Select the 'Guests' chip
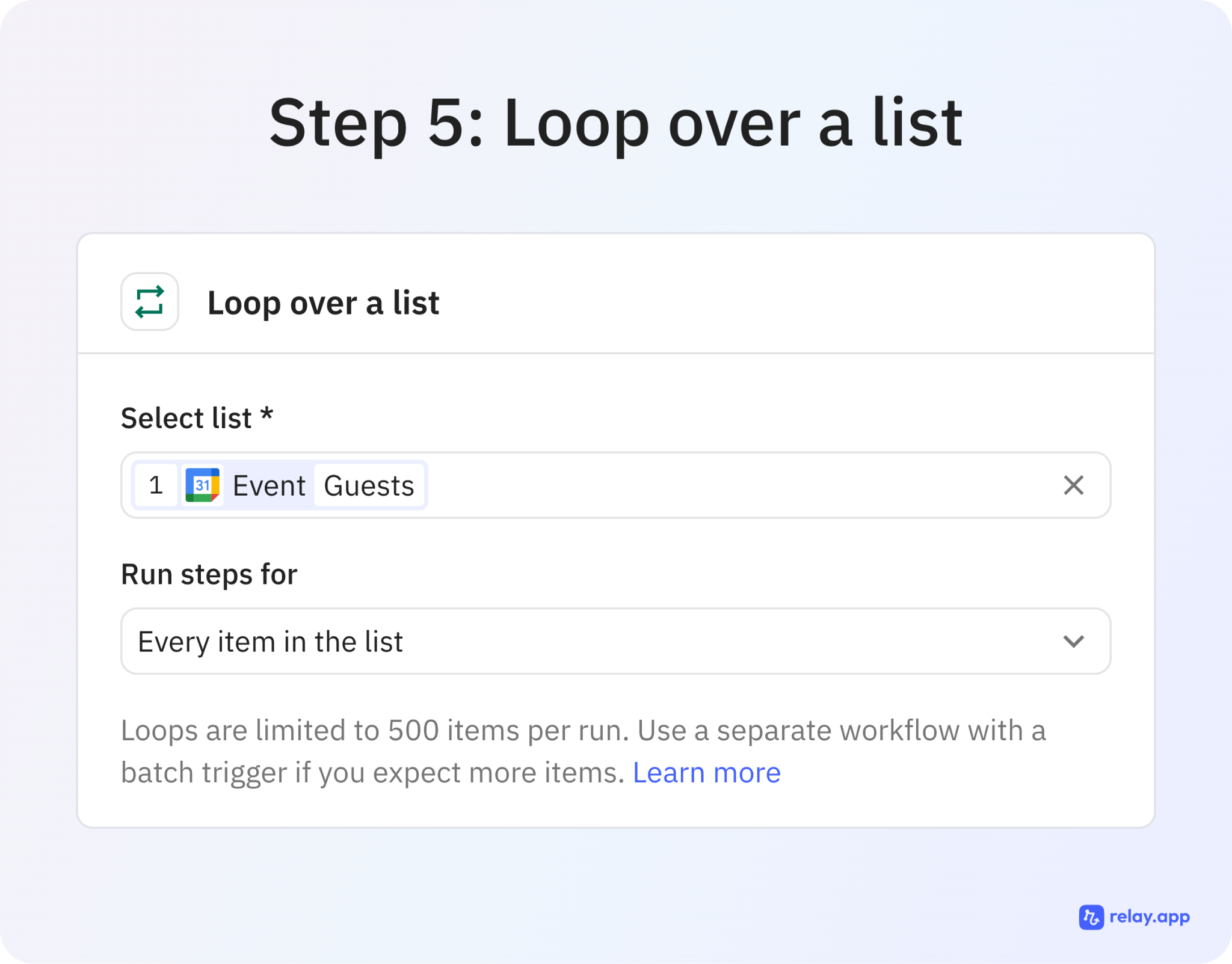The image size is (1232, 964). coord(369,485)
